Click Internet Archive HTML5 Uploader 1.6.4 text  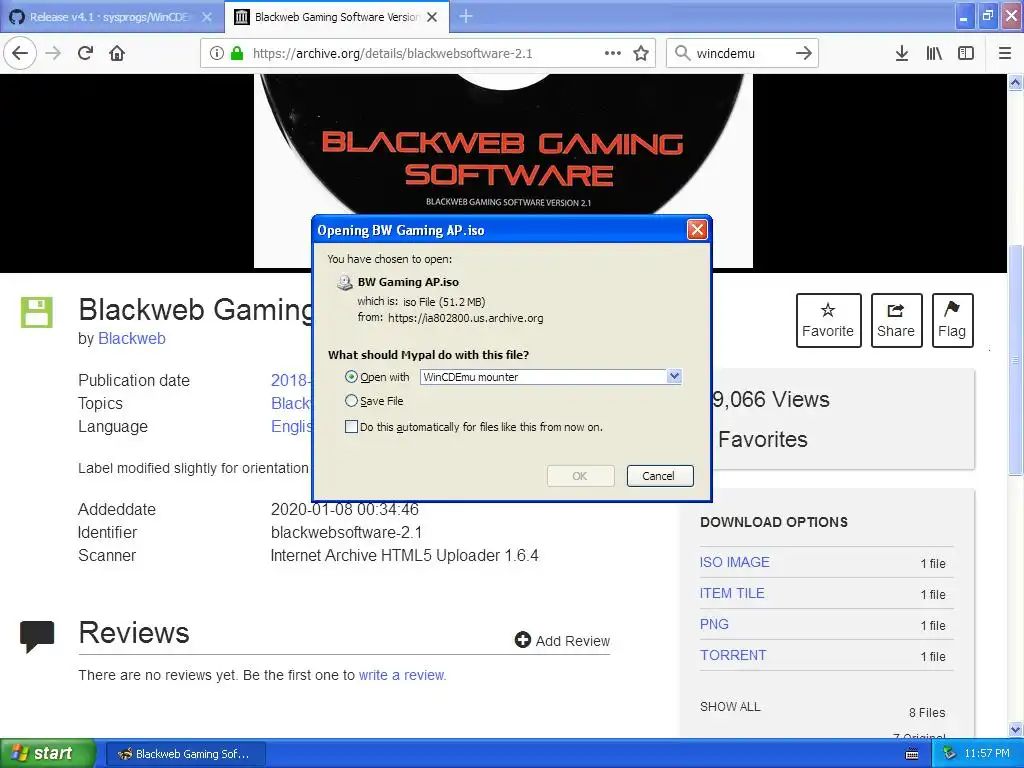pyautogui.click(x=404, y=555)
